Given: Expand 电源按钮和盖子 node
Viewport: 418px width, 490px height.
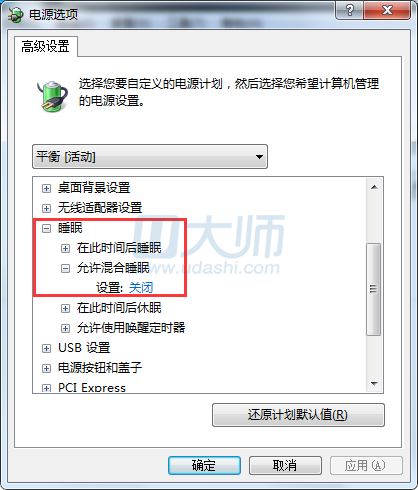Looking at the screenshot, I should click(x=46, y=368).
